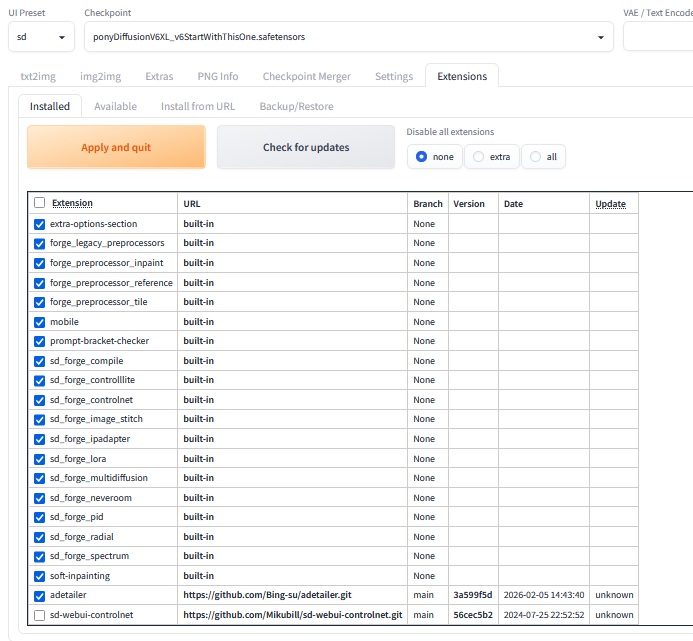Open the UI Preset dropdown

click(41, 37)
